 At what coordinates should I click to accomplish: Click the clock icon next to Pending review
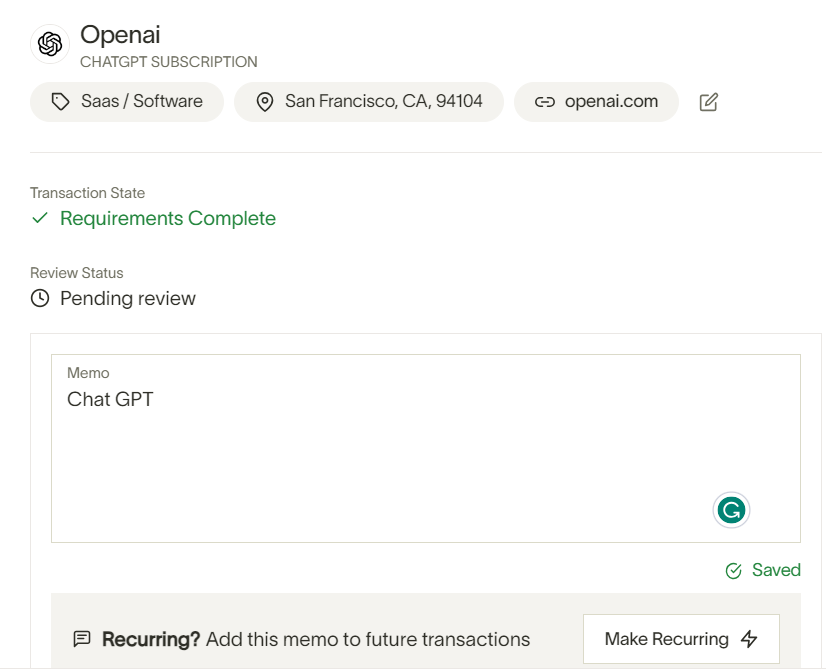[40, 298]
